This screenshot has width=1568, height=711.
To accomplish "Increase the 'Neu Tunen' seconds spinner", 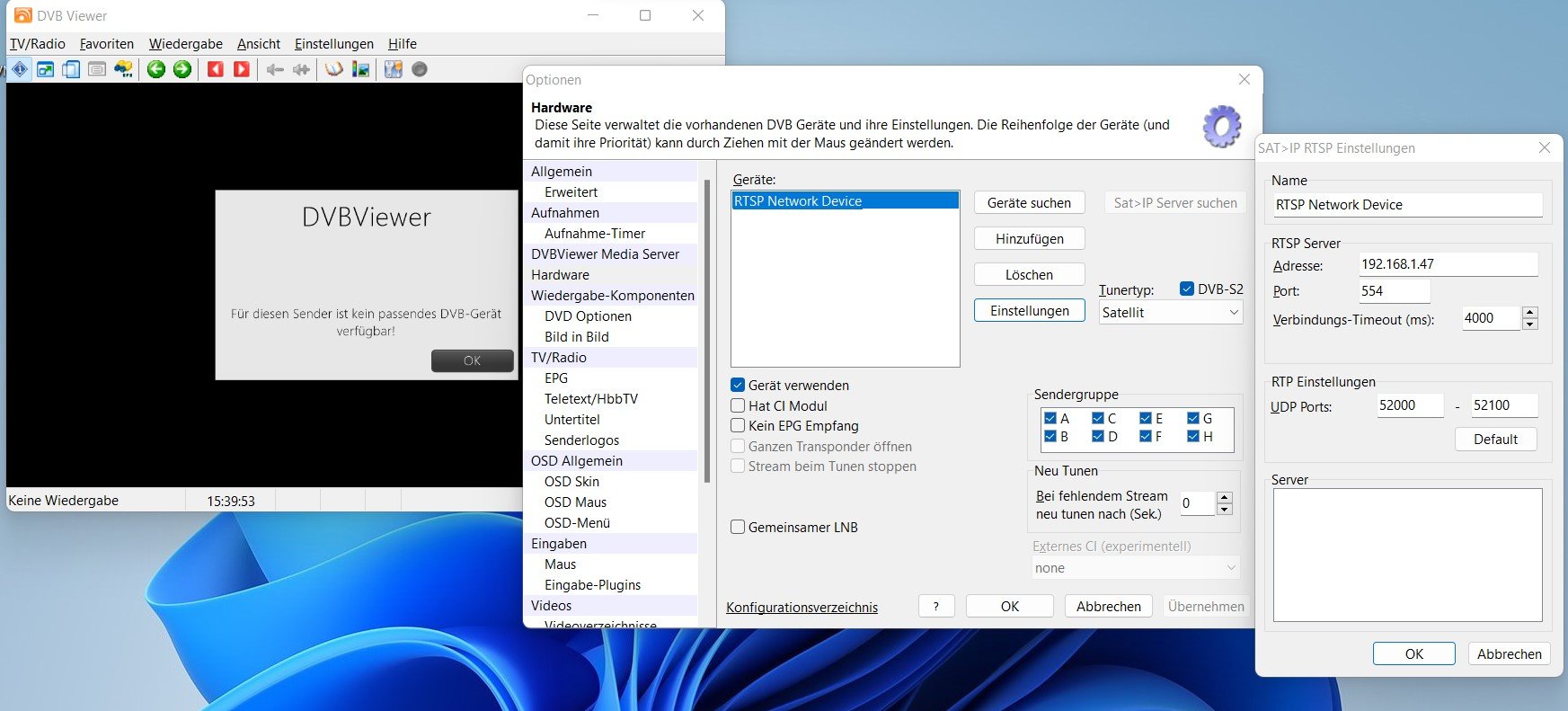I will [1224, 497].
